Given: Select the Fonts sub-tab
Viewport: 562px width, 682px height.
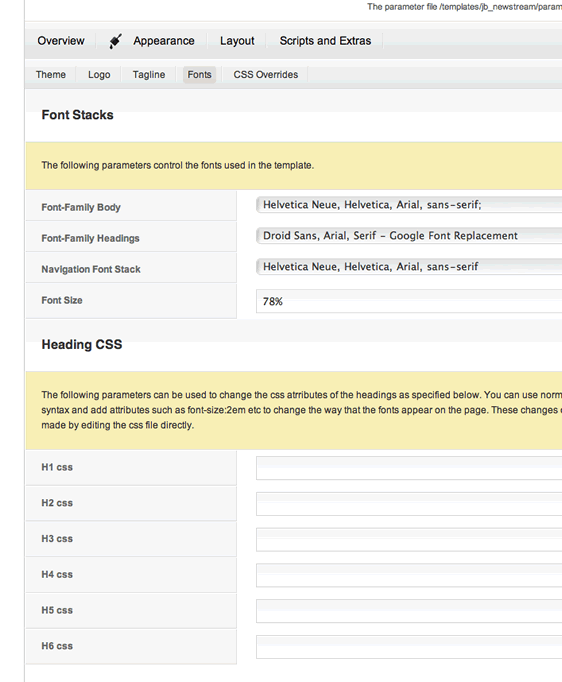Looking at the screenshot, I should [200, 75].
